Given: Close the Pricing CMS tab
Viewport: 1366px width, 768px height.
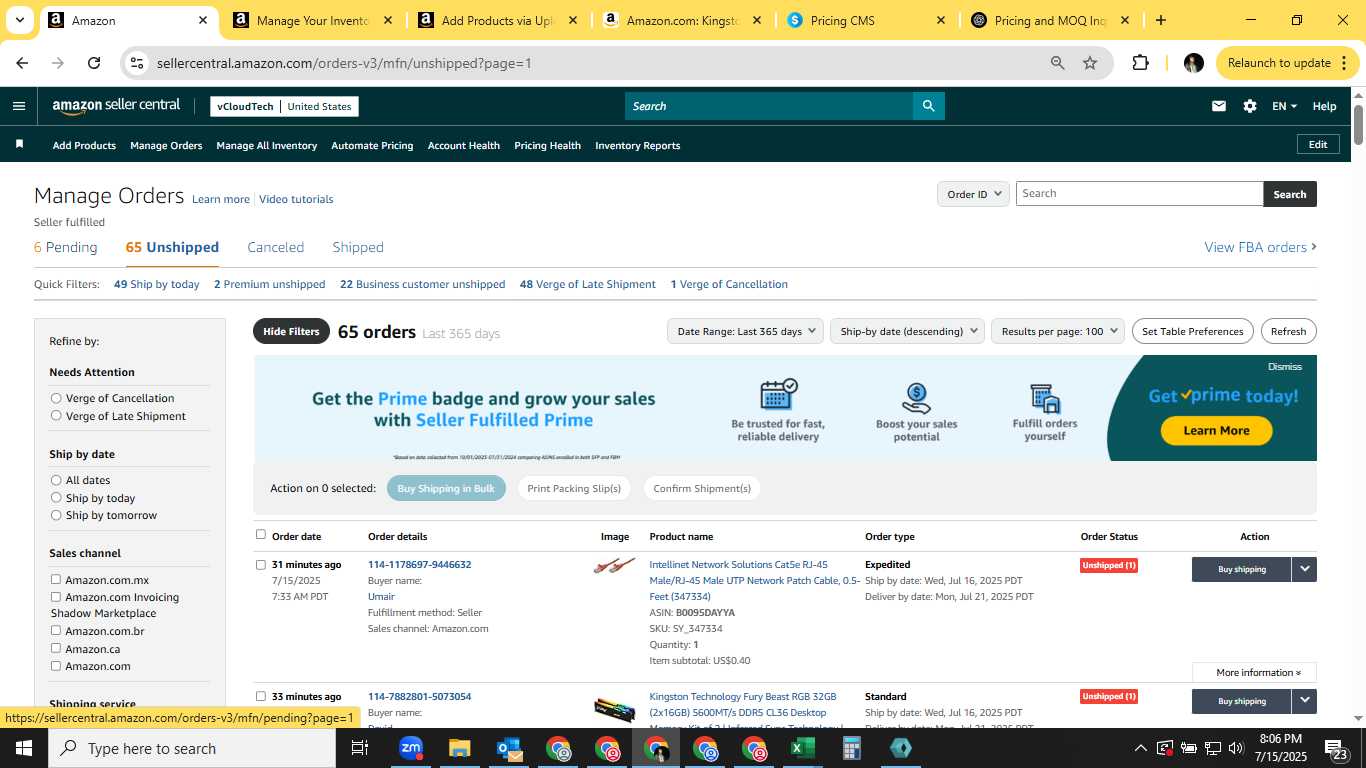Looking at the screenshot, I should tap(940, 20).
